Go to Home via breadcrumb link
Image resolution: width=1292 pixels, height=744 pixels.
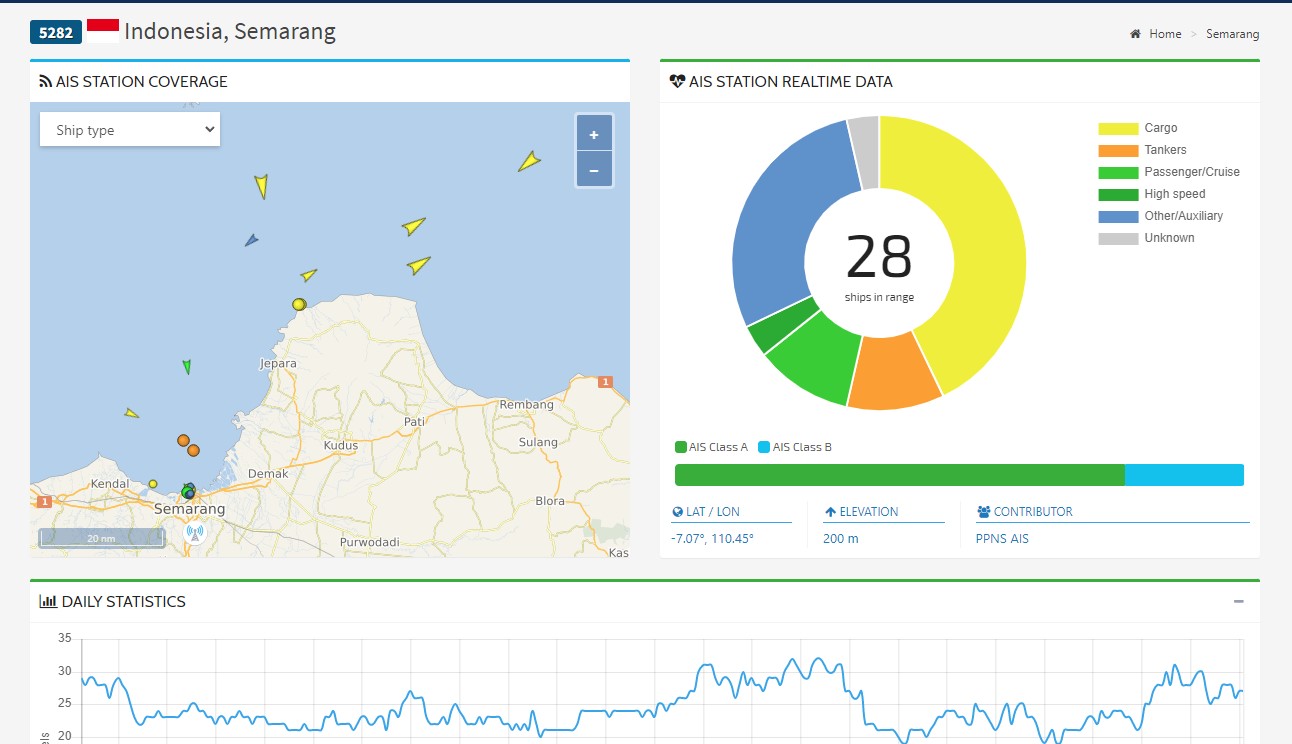tap(1165, 34)
